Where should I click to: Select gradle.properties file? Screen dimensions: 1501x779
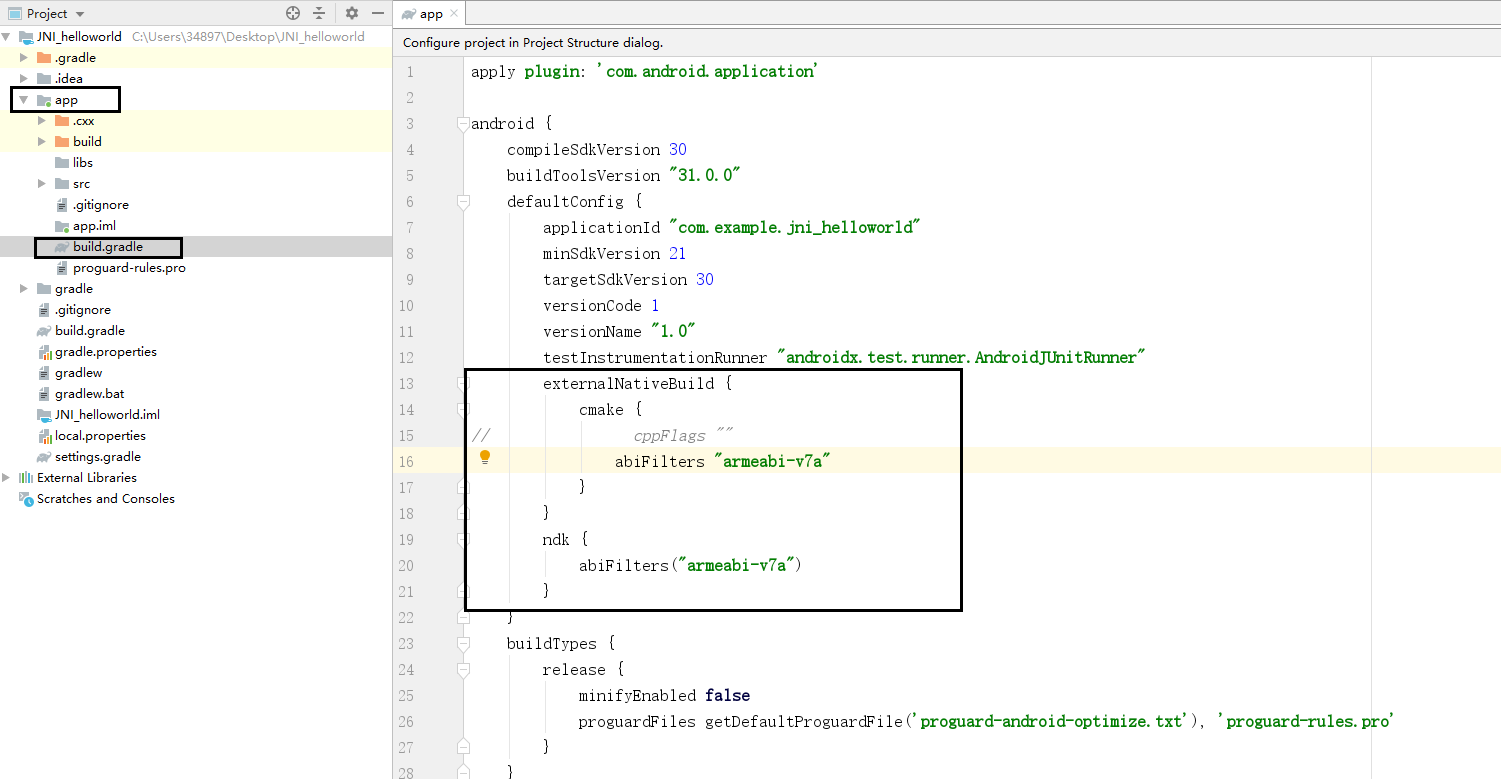(106, 351)
